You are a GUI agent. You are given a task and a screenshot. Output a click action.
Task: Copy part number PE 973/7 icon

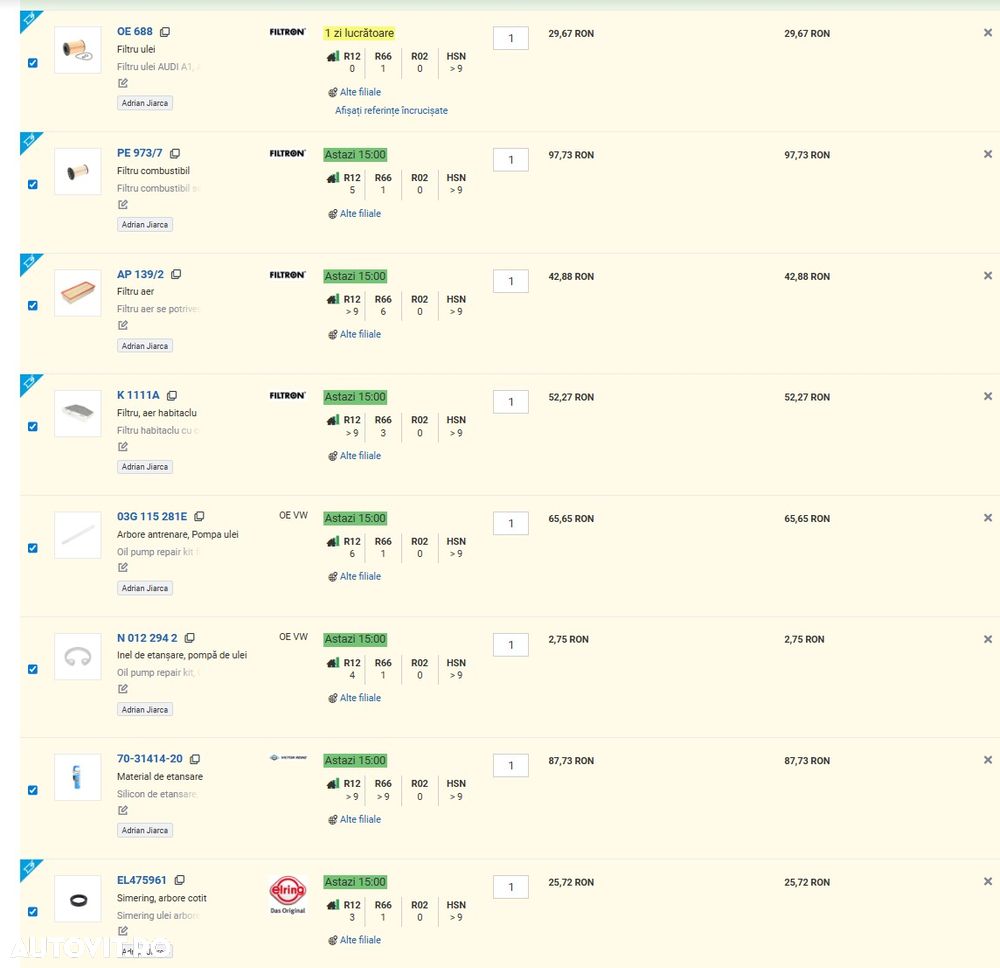pyautogui.click(x=175, y=154)
